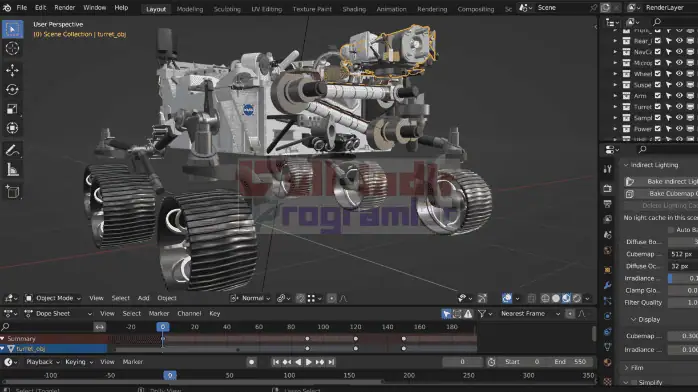Open the Keying dropdown
The height and width of the screenshot is (392, 698).
pos(79,362)
